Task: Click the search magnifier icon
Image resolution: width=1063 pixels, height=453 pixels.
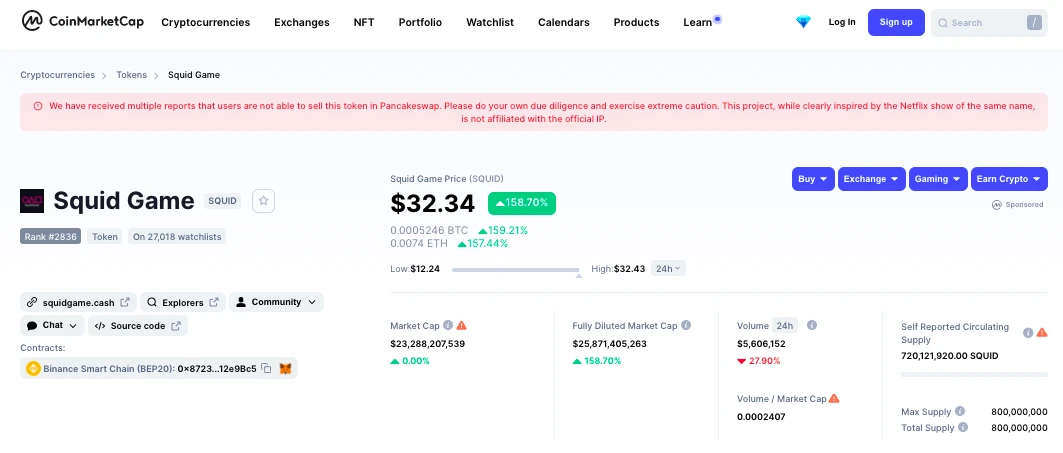Action: [x=942, y=23]
